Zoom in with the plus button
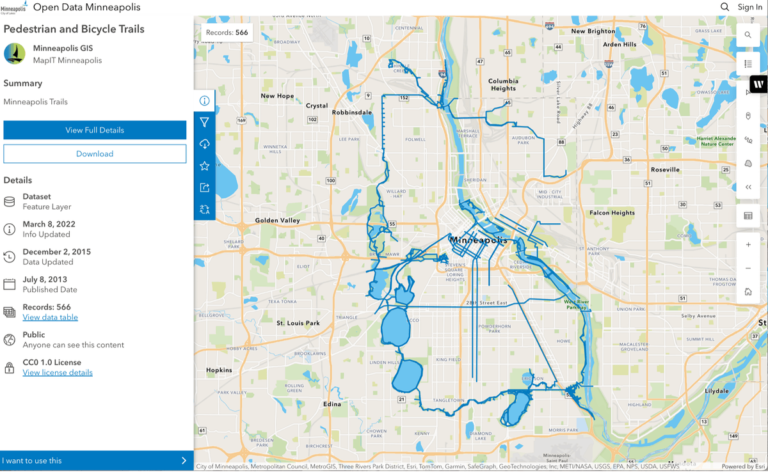768x472 pixels. coord(748,244)
